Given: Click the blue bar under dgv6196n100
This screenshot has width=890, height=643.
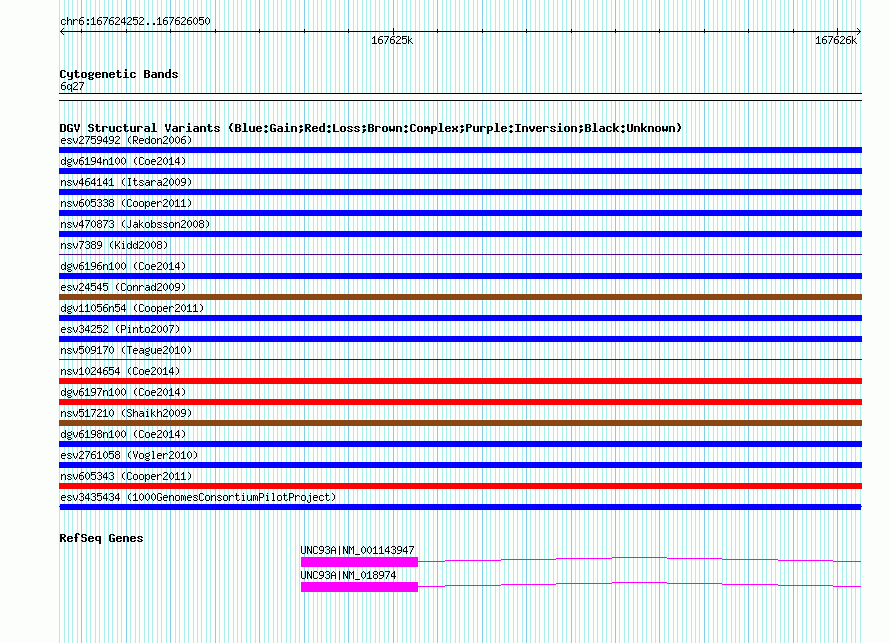Looking at the screenshot, I should pos(460,276).
